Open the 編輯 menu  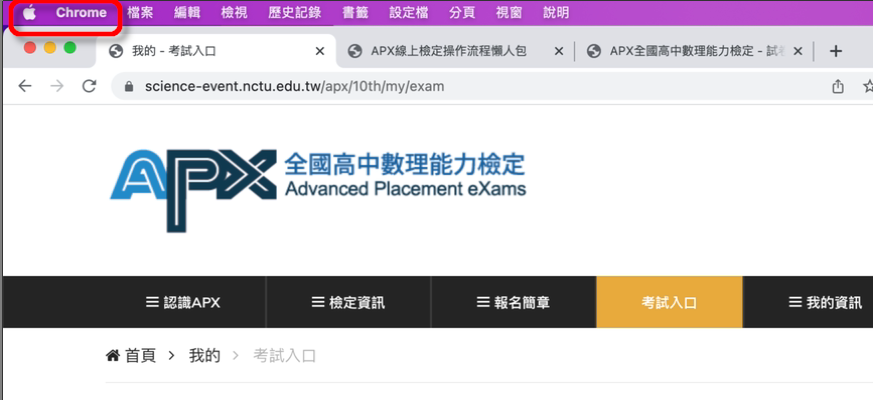pyautogui.click(x=187, y=13)
